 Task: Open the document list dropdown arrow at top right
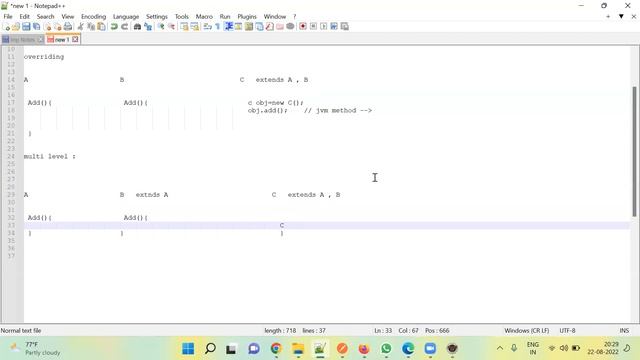pos(621,16)
